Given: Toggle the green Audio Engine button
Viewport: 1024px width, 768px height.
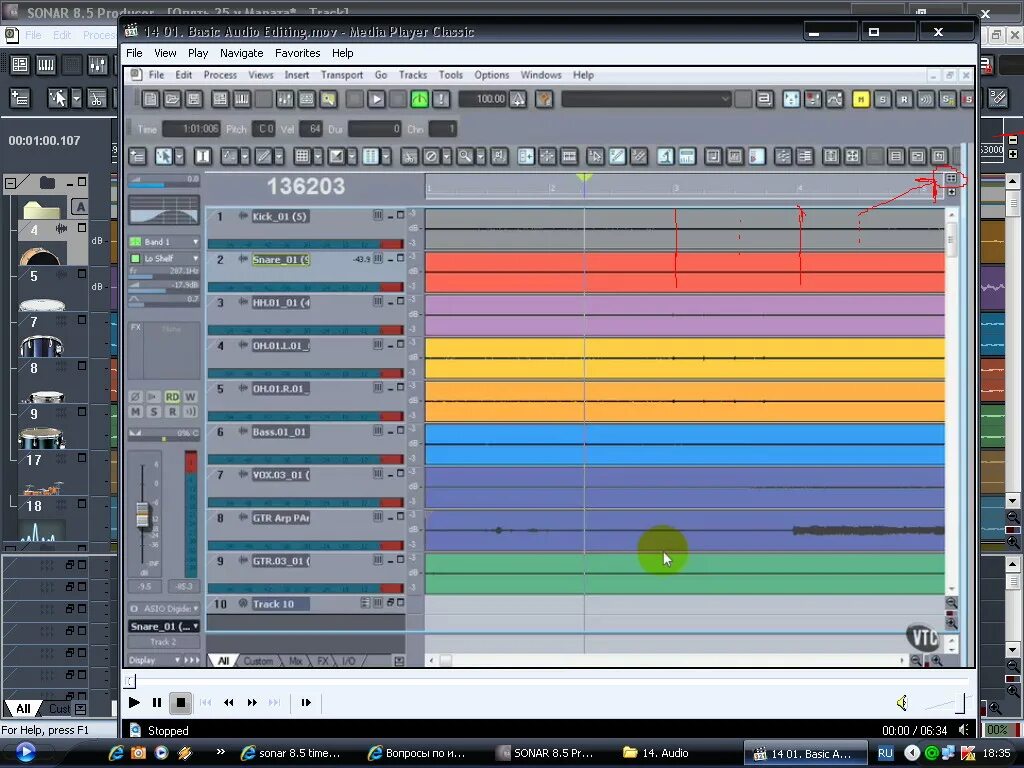Looking at the screenshot, I should pos(419,99).
